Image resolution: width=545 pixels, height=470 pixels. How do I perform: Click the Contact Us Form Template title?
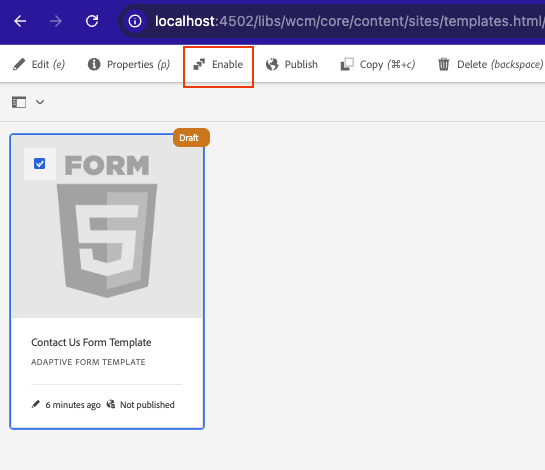91,342
